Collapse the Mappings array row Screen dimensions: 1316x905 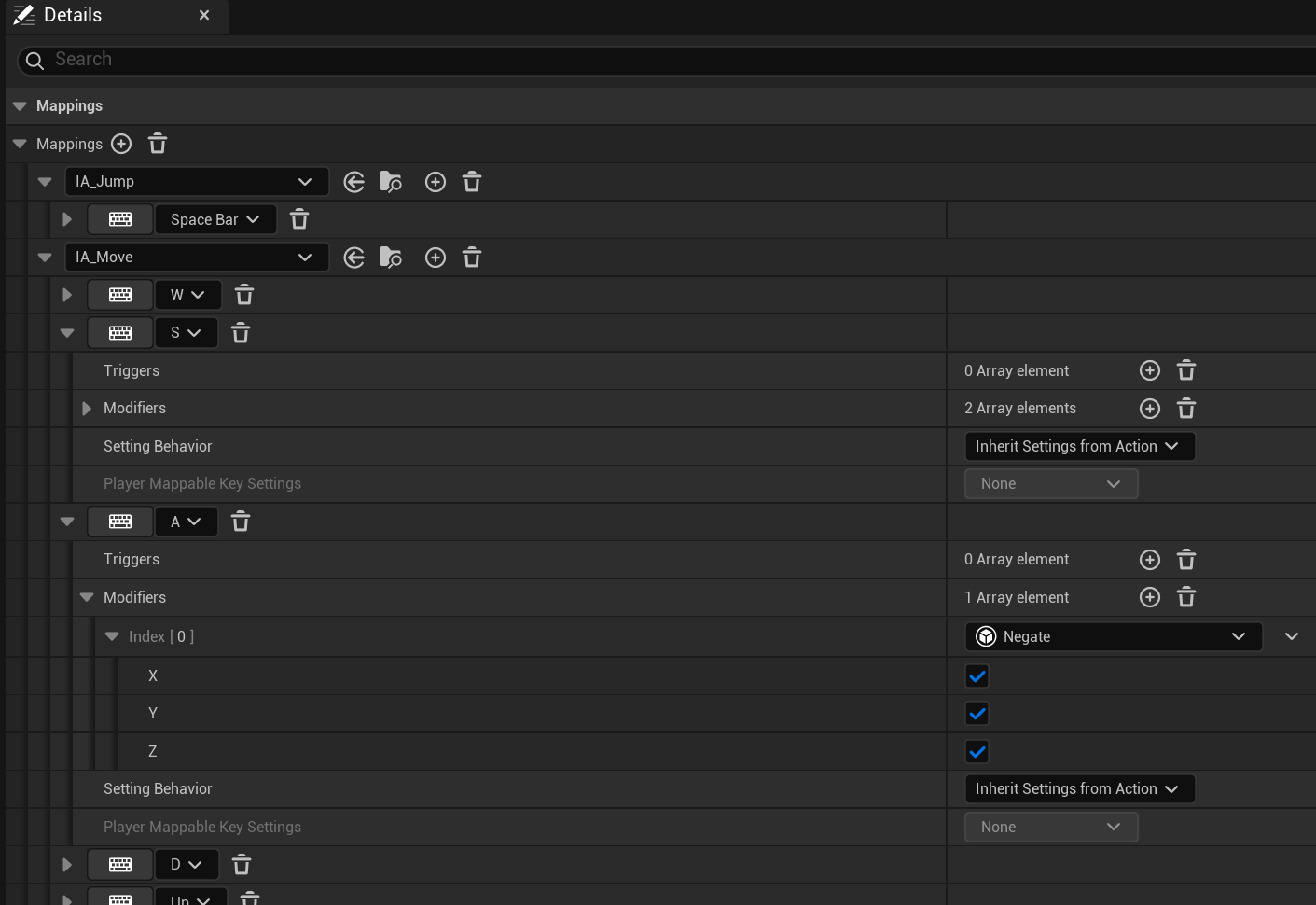tap(20, 144)
